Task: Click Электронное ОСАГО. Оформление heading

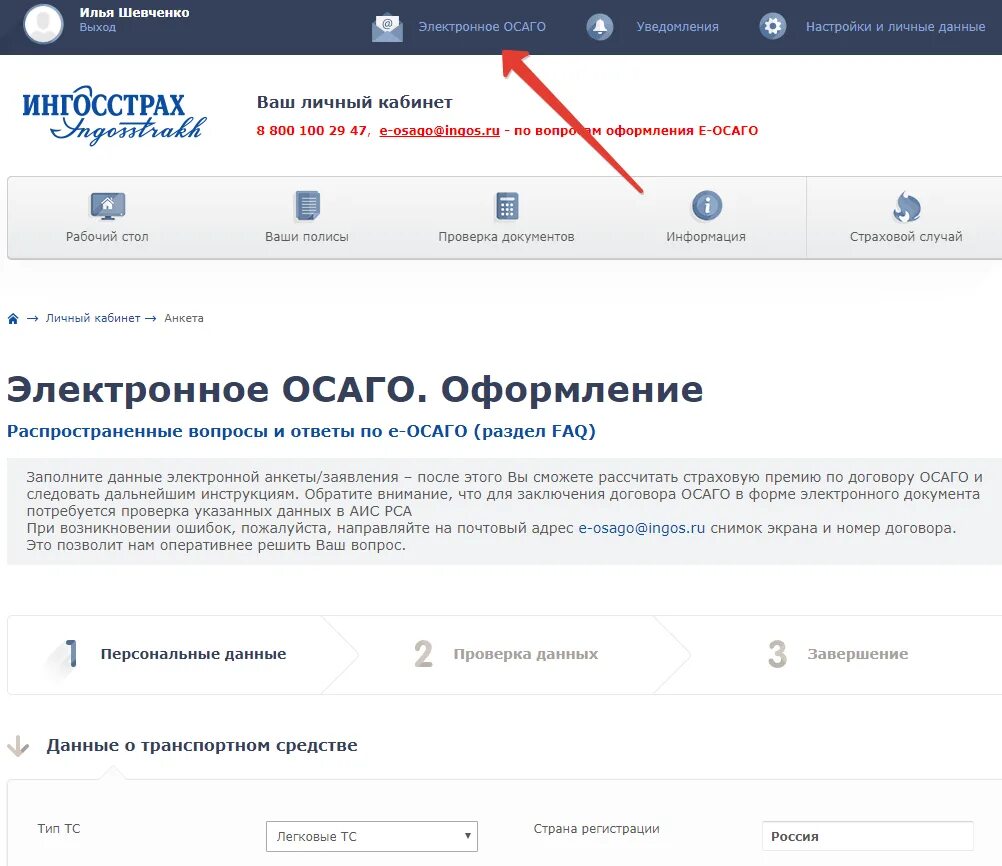Action: pyautogui.click(x=355, y=390)
